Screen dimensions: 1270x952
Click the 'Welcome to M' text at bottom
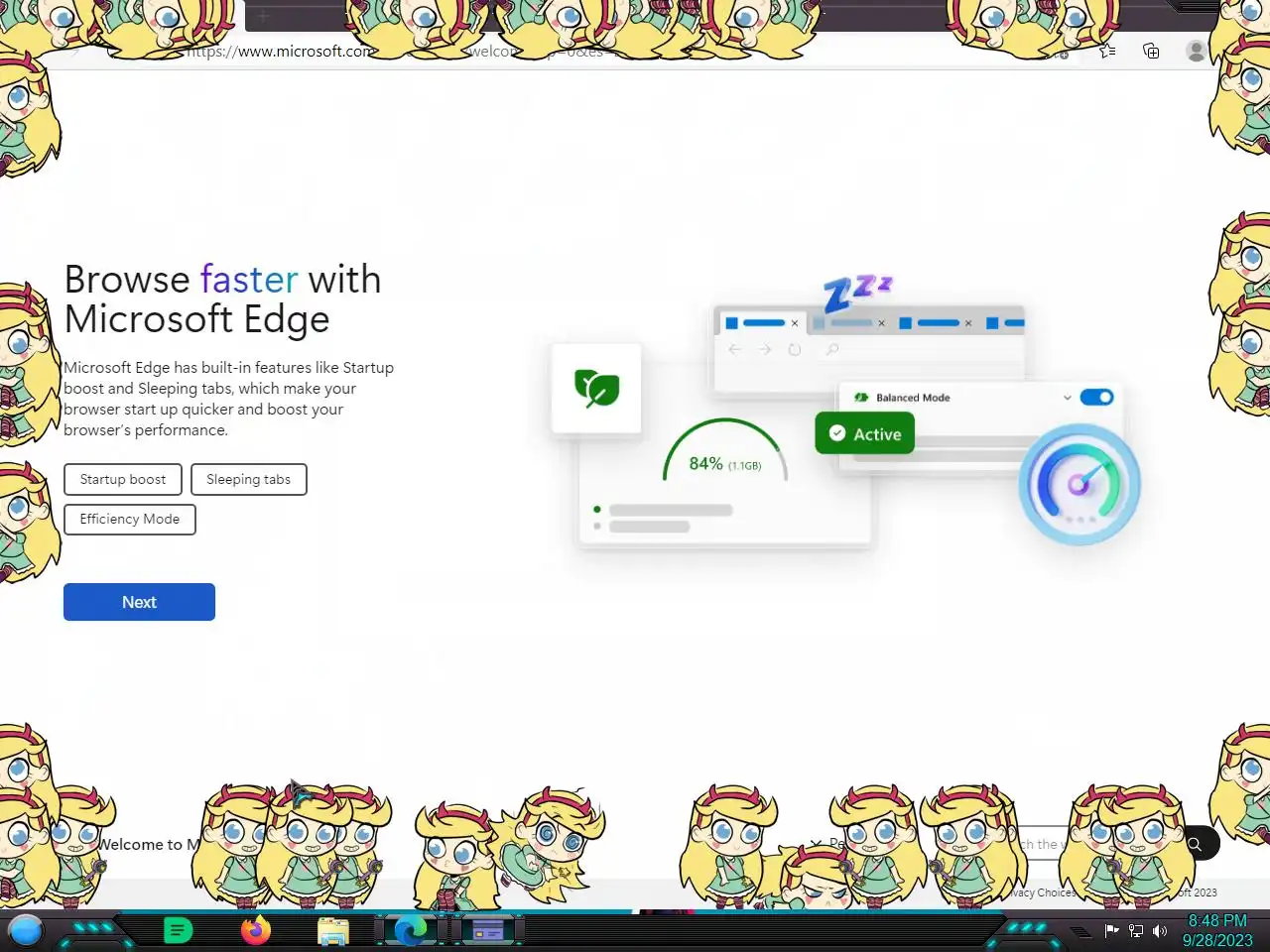pyautogui.click(x=149, y=844)
